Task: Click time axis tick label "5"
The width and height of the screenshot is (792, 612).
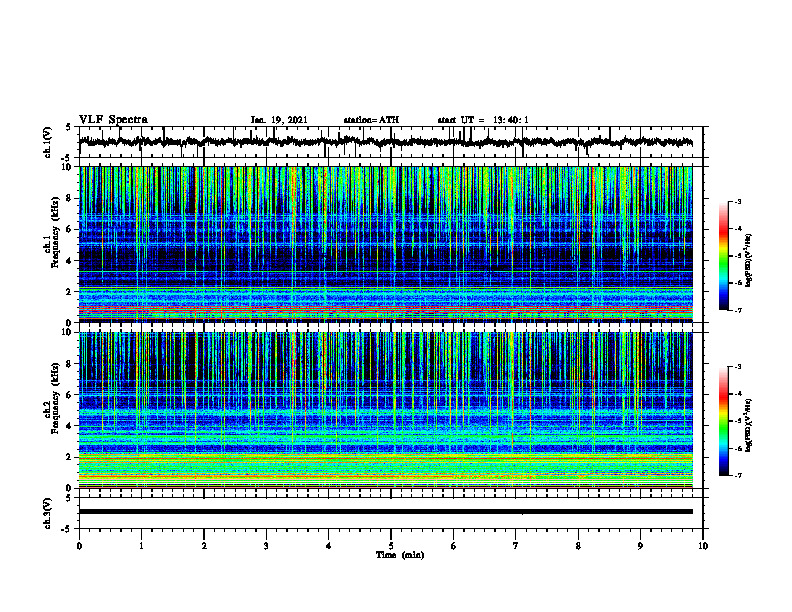Action: (391, 546)
